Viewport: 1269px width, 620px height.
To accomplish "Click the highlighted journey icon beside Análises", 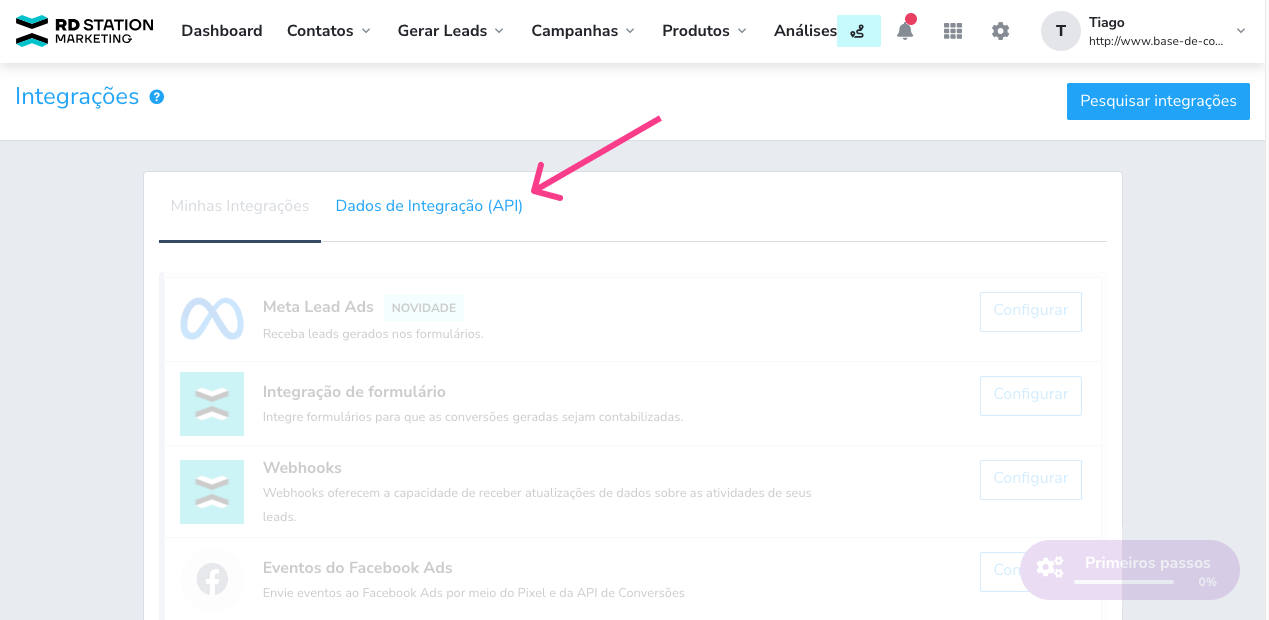I will [x=858, y=31].
